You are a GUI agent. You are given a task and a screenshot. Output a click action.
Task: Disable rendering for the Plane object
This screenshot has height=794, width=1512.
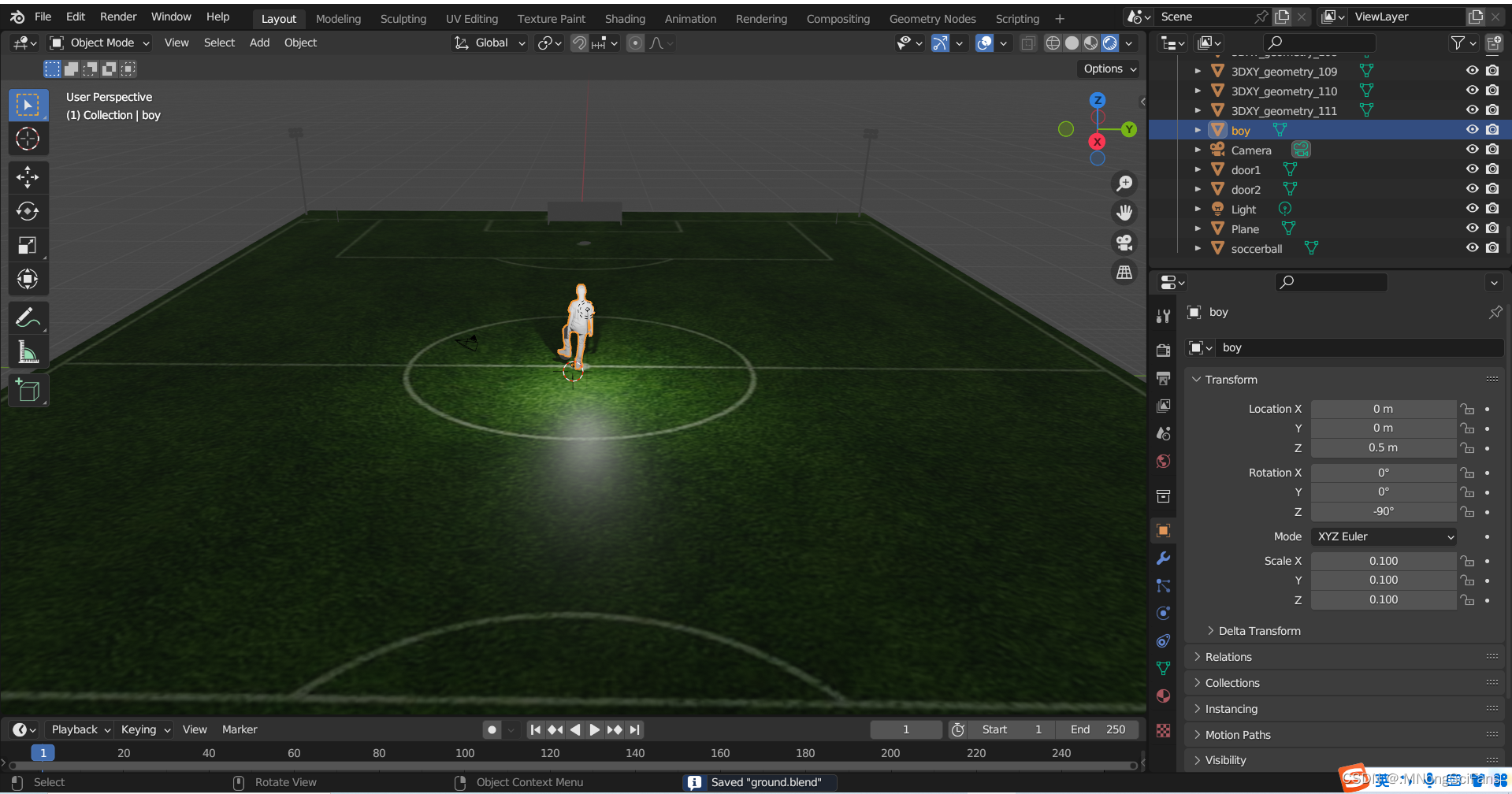(x=1492, y=228)
